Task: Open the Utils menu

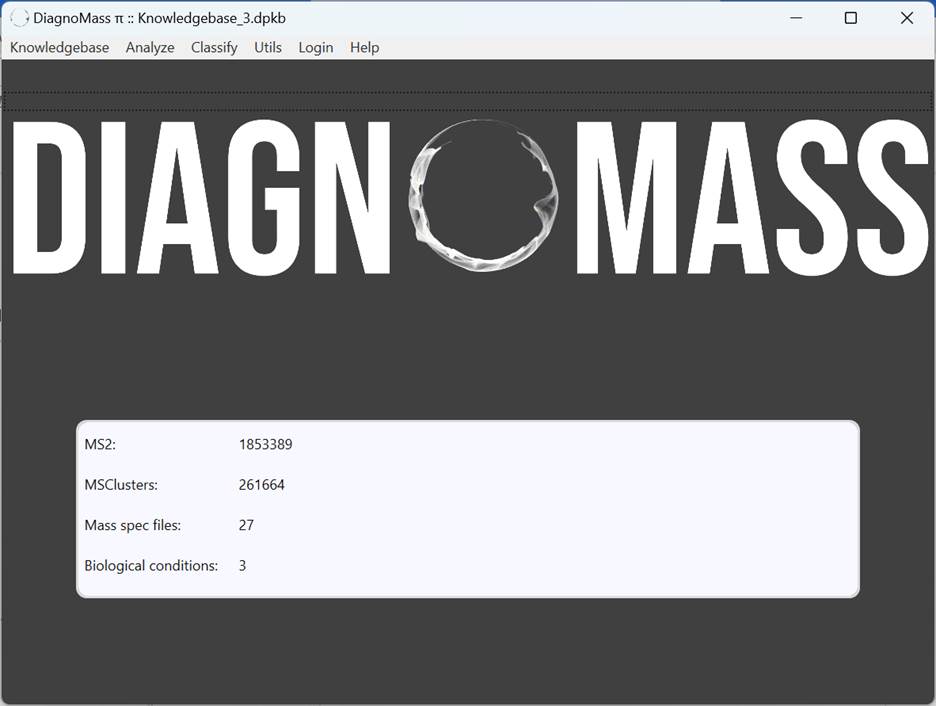Action: coord(267,47)
